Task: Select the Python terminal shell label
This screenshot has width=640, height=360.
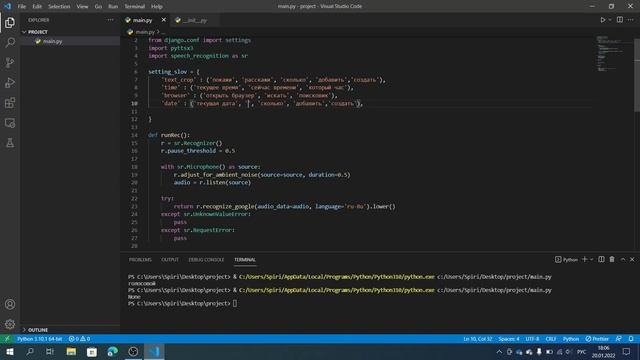Action: (x=566, y=259)
